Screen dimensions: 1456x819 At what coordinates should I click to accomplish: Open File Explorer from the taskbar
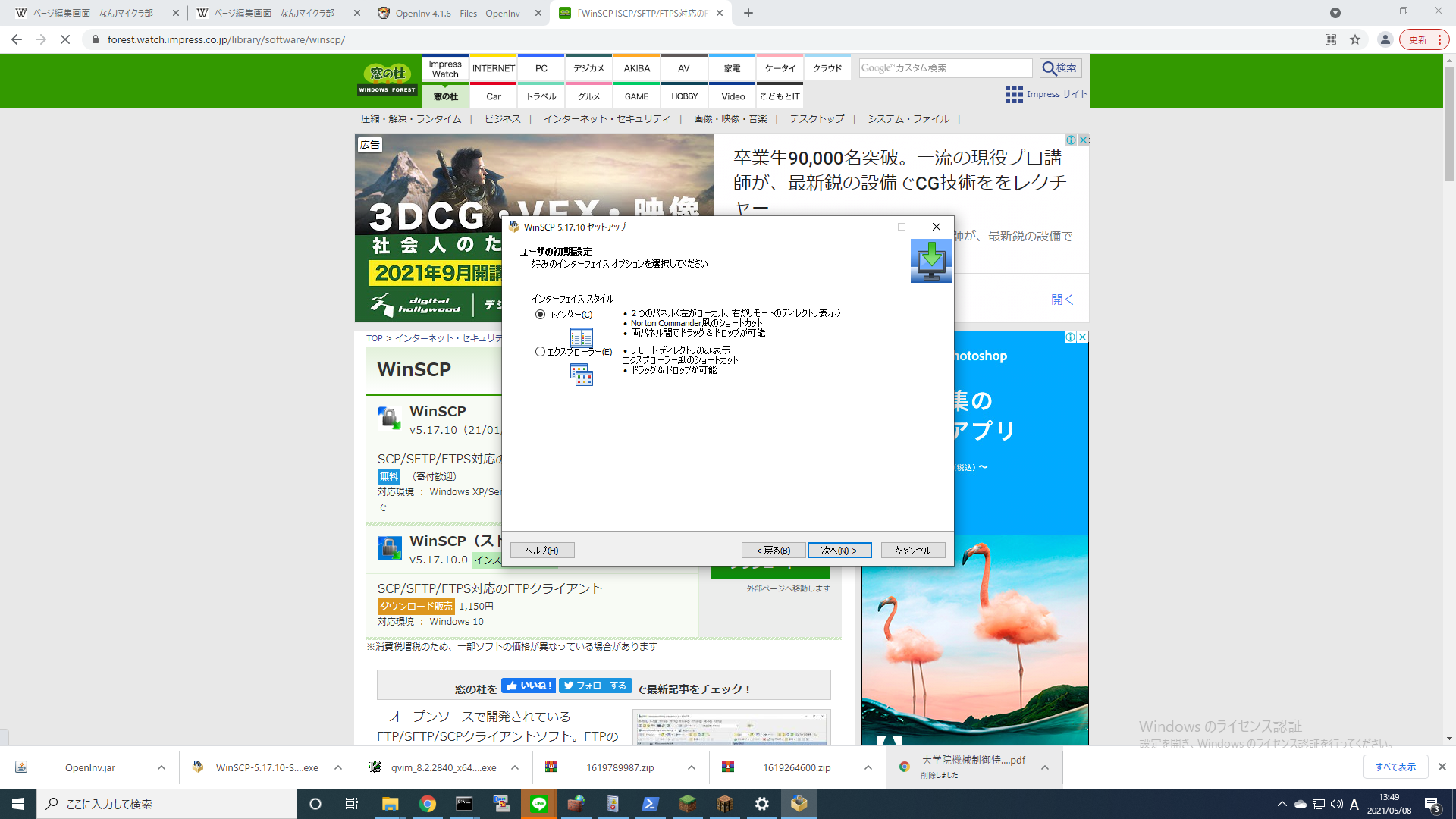click(390, 804)
